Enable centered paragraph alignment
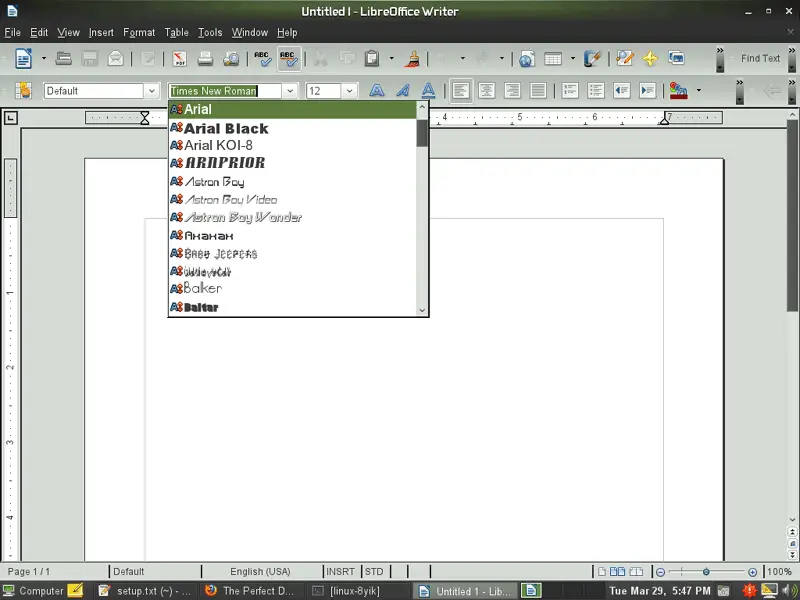800x600 pixels. (x=486, y=91)
